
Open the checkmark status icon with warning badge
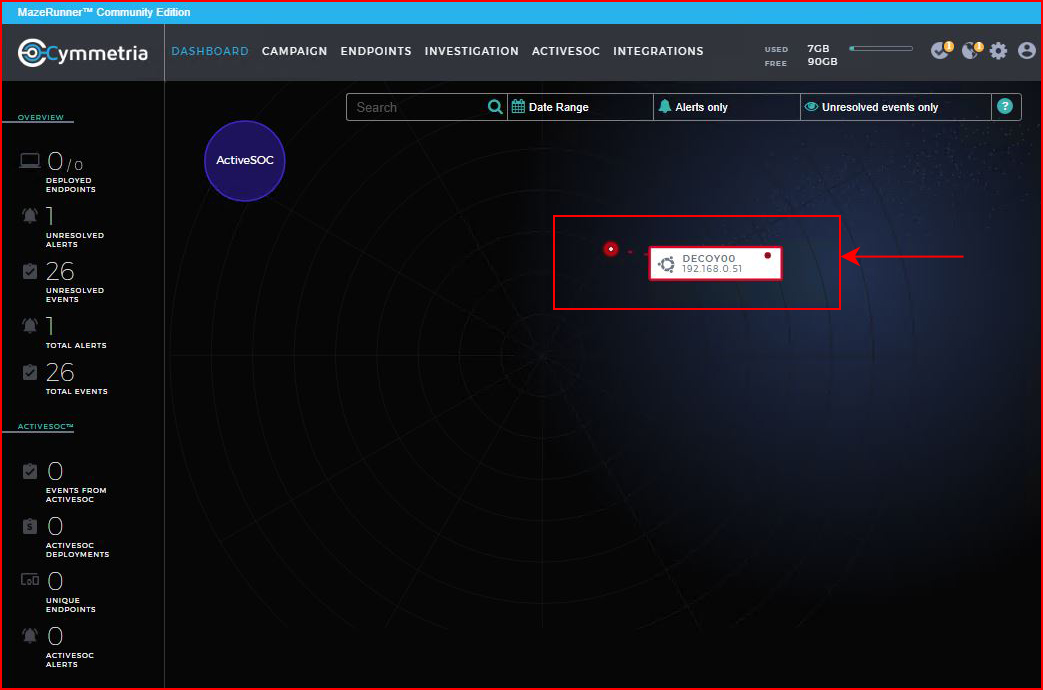pyautogui.click(x=941, y=50)
